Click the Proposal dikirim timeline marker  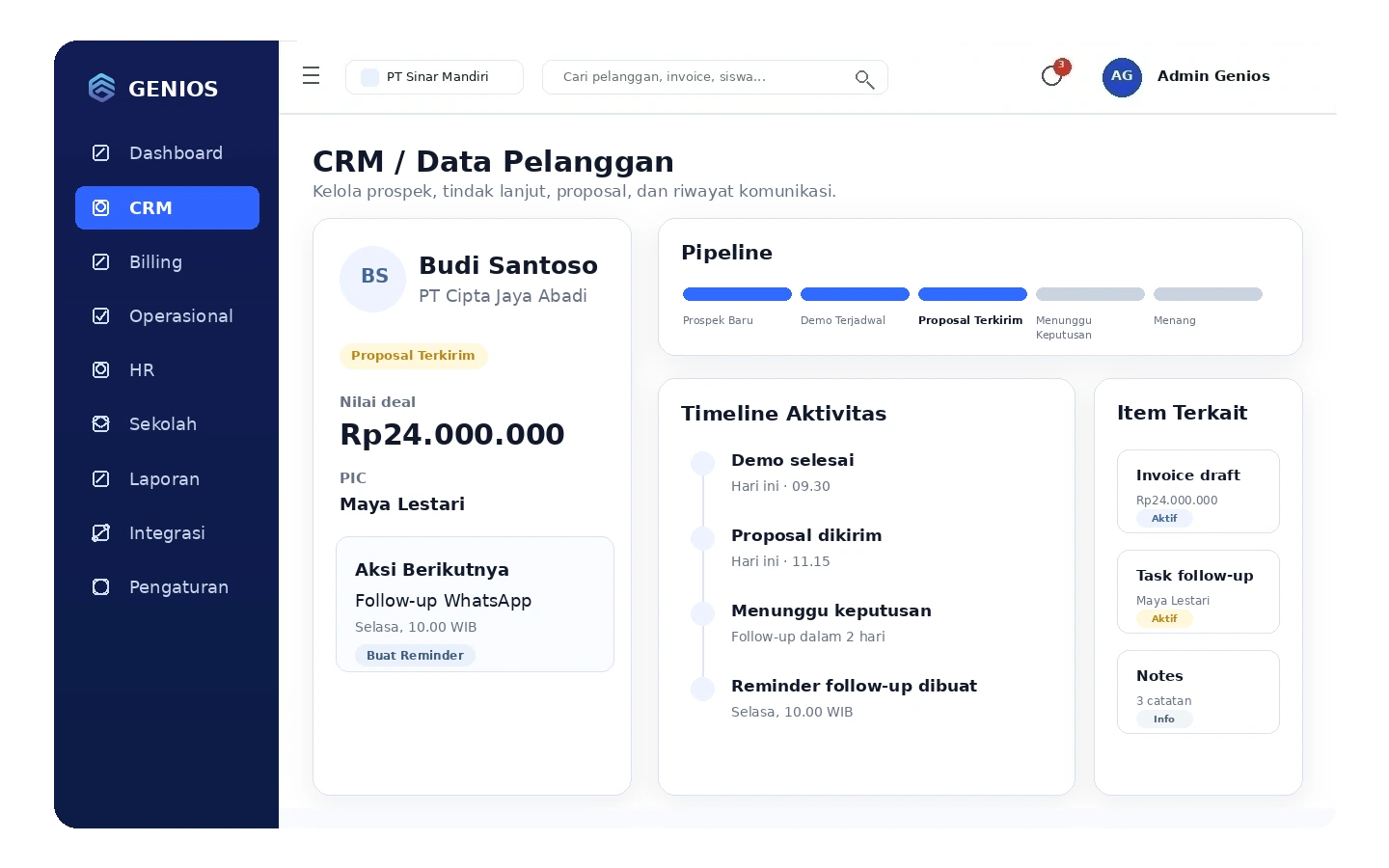pyautogui.click(x=703, y=538)
